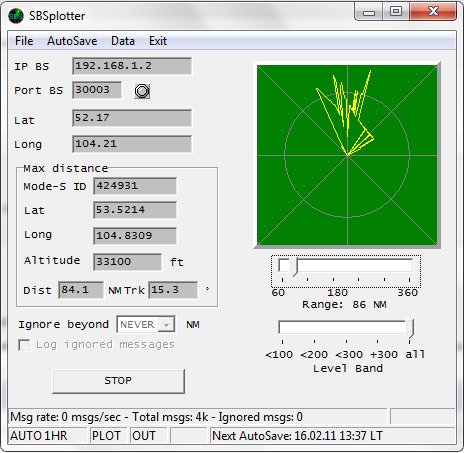Click the station Lat field showing 52.17
The width and height of the screenshot is (464, 453).
[132, 118]
